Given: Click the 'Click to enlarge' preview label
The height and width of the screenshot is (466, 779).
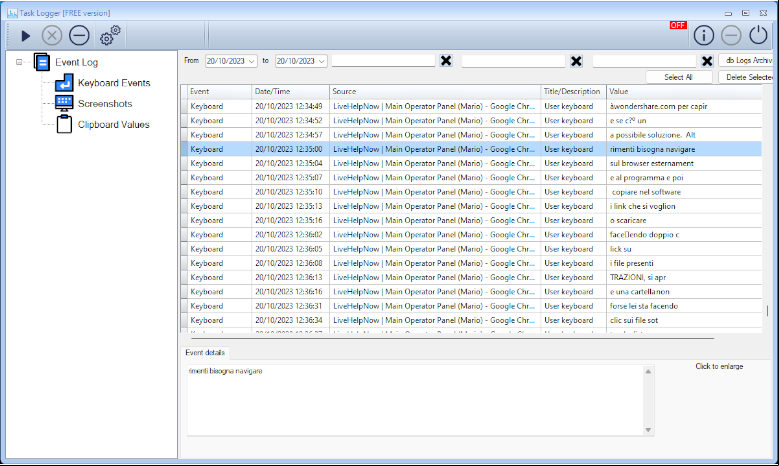Looking at the screenshot, I should [x=719, y=367].
